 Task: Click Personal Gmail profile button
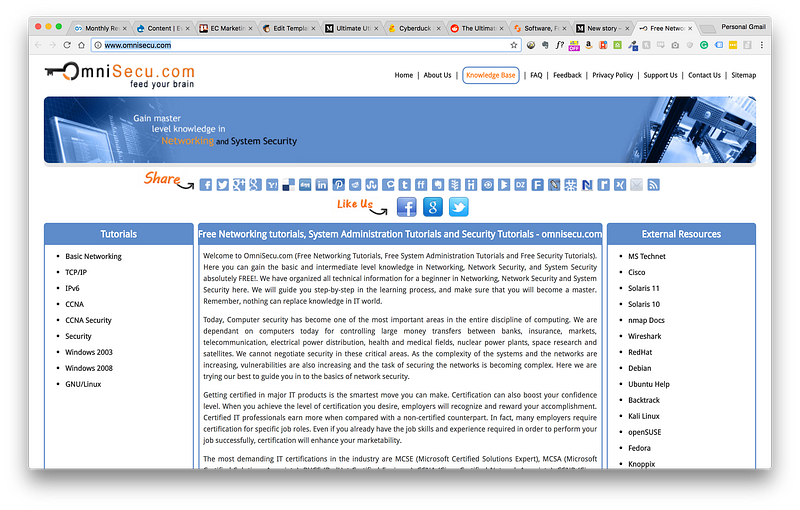pyautogui.click(x=743, y=27)
